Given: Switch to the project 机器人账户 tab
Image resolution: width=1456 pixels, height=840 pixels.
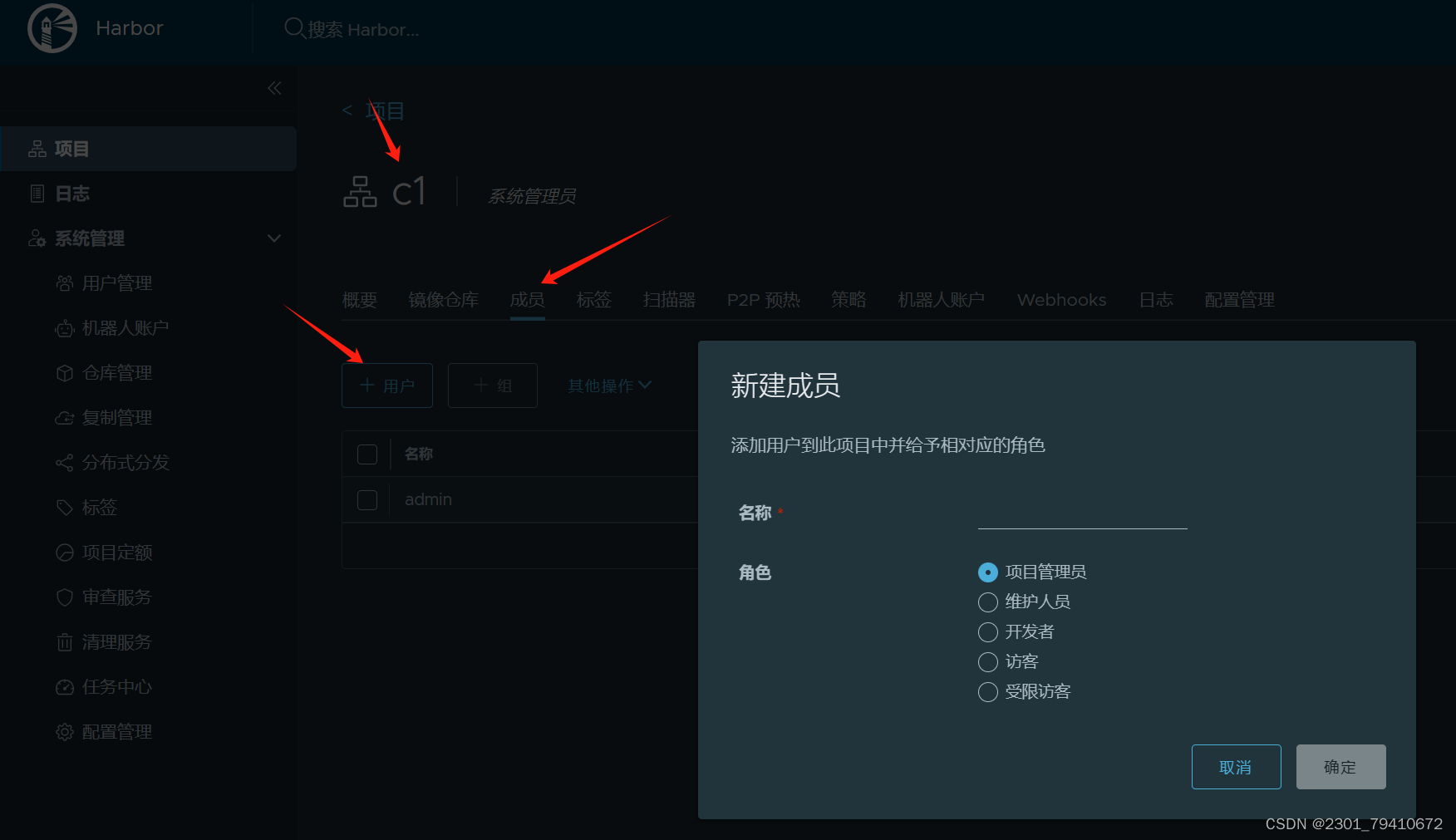Looking at the screenshot, I should pos(942,300).
